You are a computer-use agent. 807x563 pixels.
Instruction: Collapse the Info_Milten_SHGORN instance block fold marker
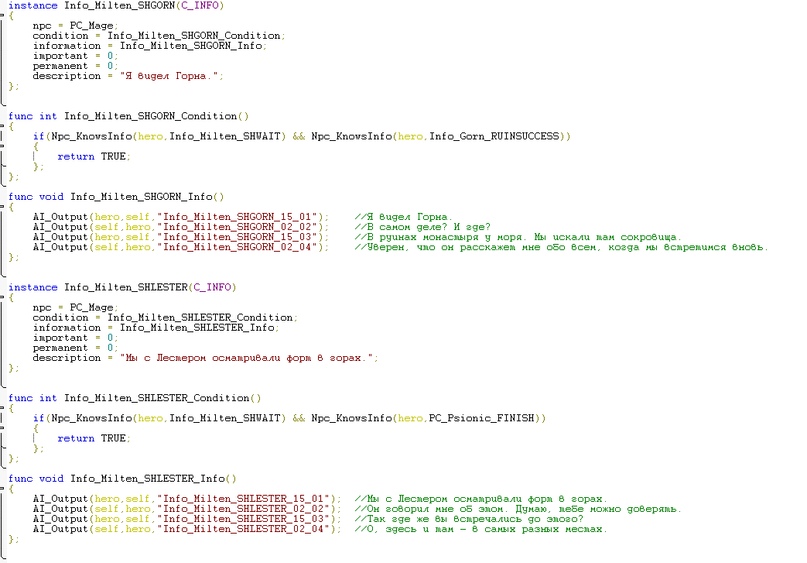[4, 16]
